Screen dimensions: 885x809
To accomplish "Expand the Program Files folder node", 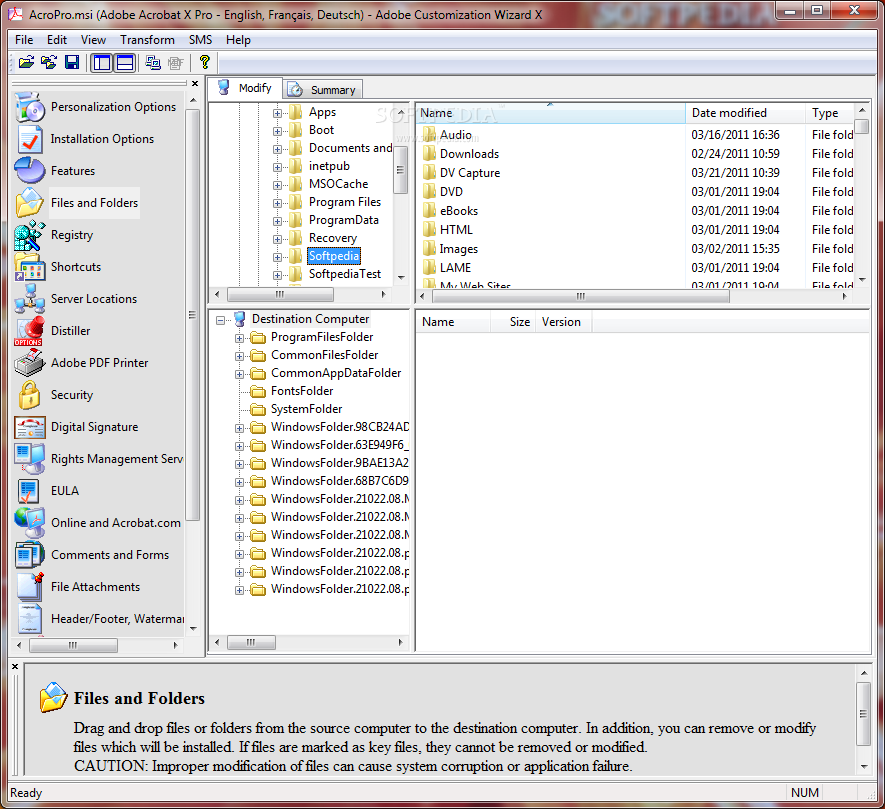I will point(277,203).
